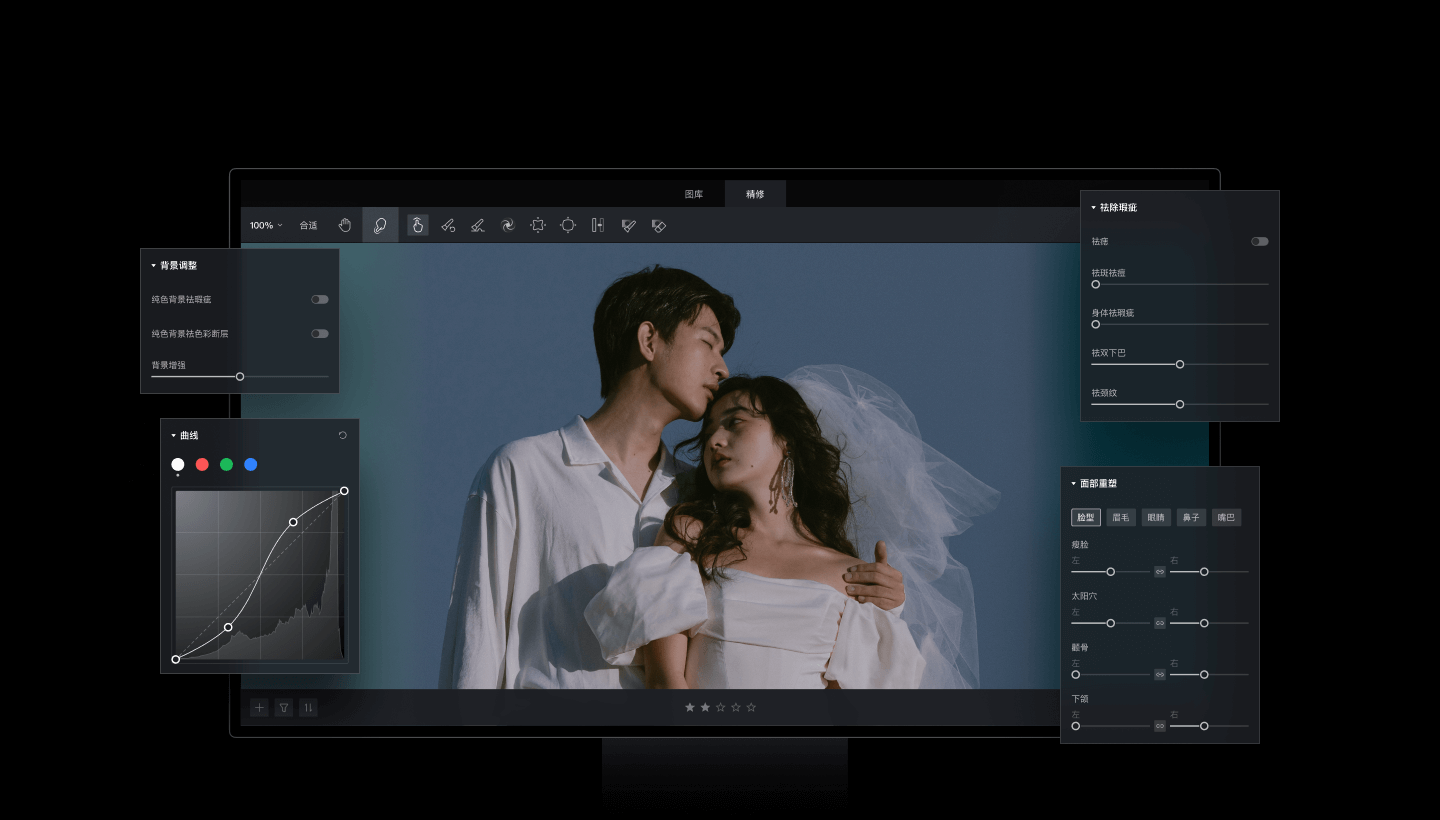Viewport: 1440px width, 820px height.
Task: Enable the 纯色背景祛色彩断层 switch
Action: click(319, 334)
